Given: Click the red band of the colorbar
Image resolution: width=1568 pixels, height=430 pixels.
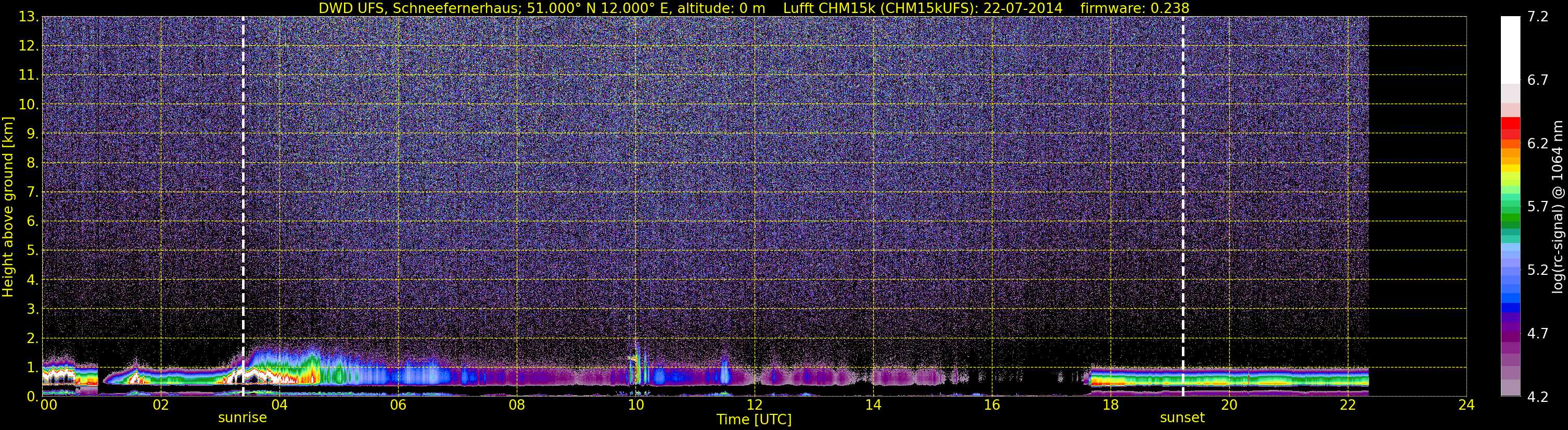Looking at the screenshot, I should 1510,122.
